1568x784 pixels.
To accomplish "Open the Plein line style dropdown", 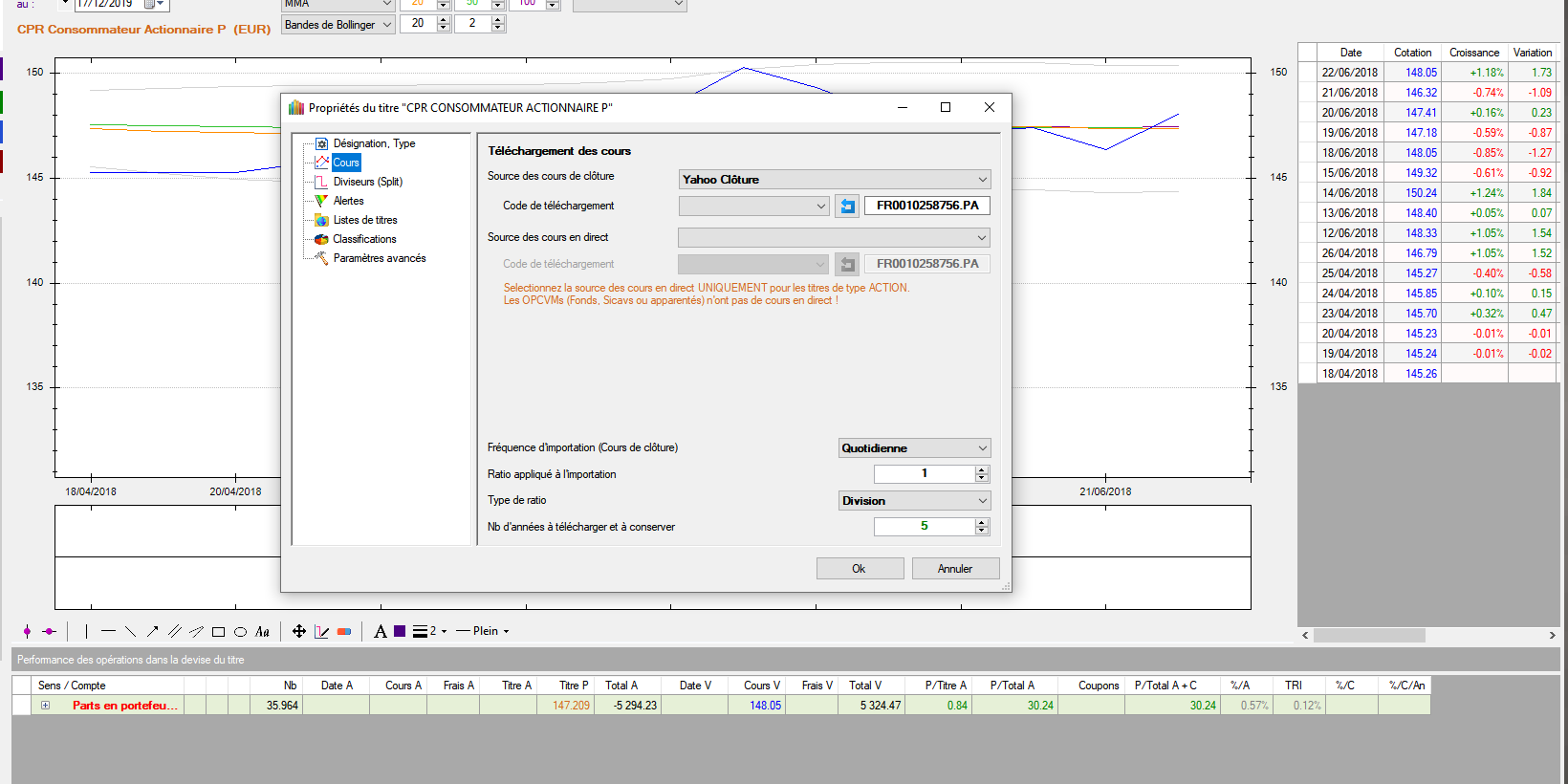I will click(483, 631).
